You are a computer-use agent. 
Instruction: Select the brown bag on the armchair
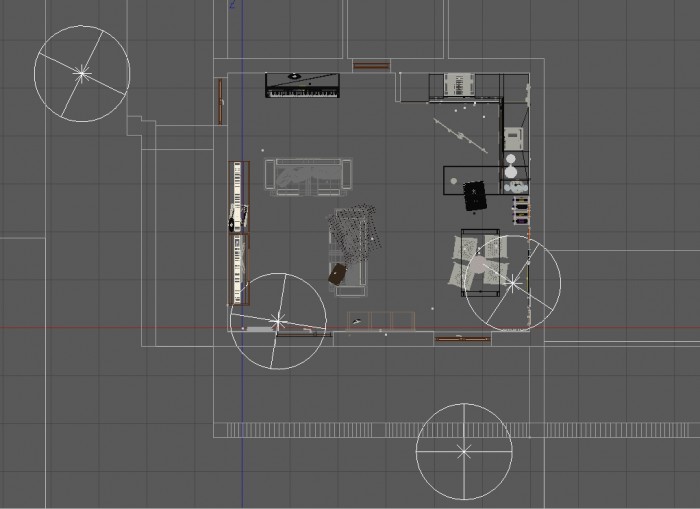coord(338,274)
